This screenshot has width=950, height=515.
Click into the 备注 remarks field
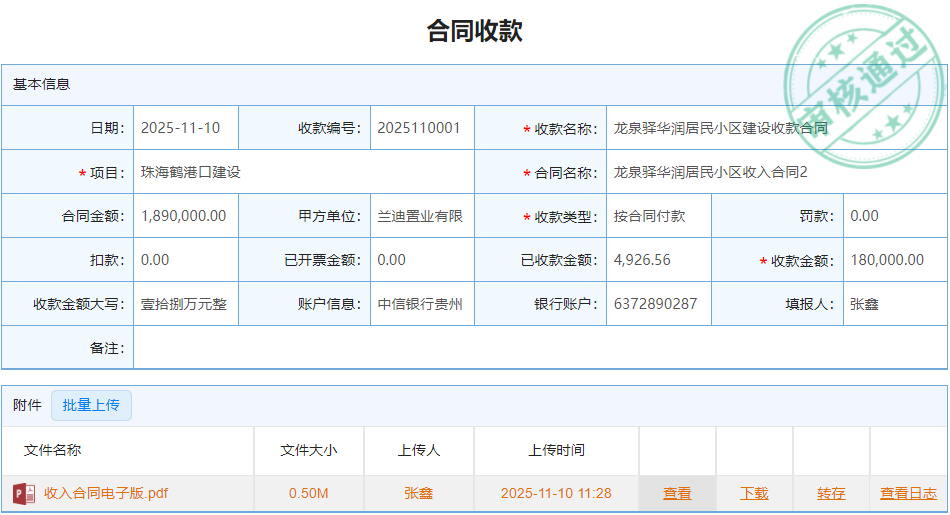(x=539, y=348)
